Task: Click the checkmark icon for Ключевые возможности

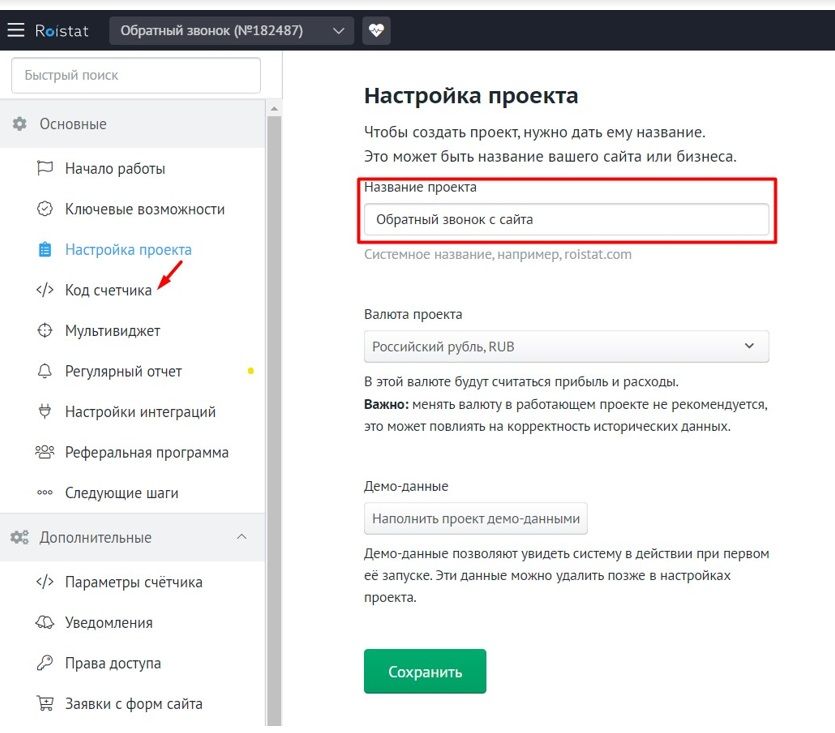Action: [45, 209]
